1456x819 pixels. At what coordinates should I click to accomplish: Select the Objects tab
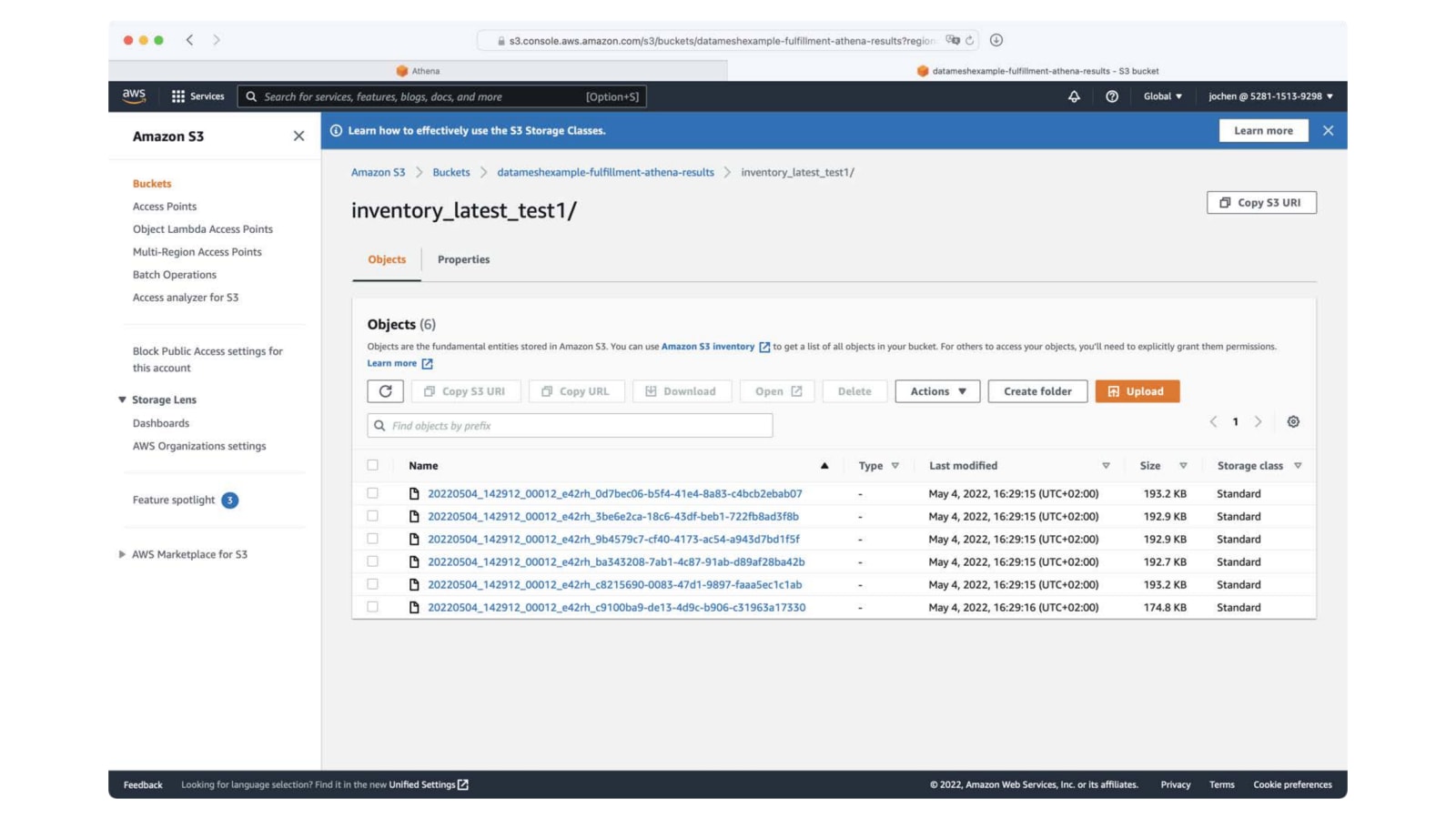pyautogui.click(x=387, y=259)
